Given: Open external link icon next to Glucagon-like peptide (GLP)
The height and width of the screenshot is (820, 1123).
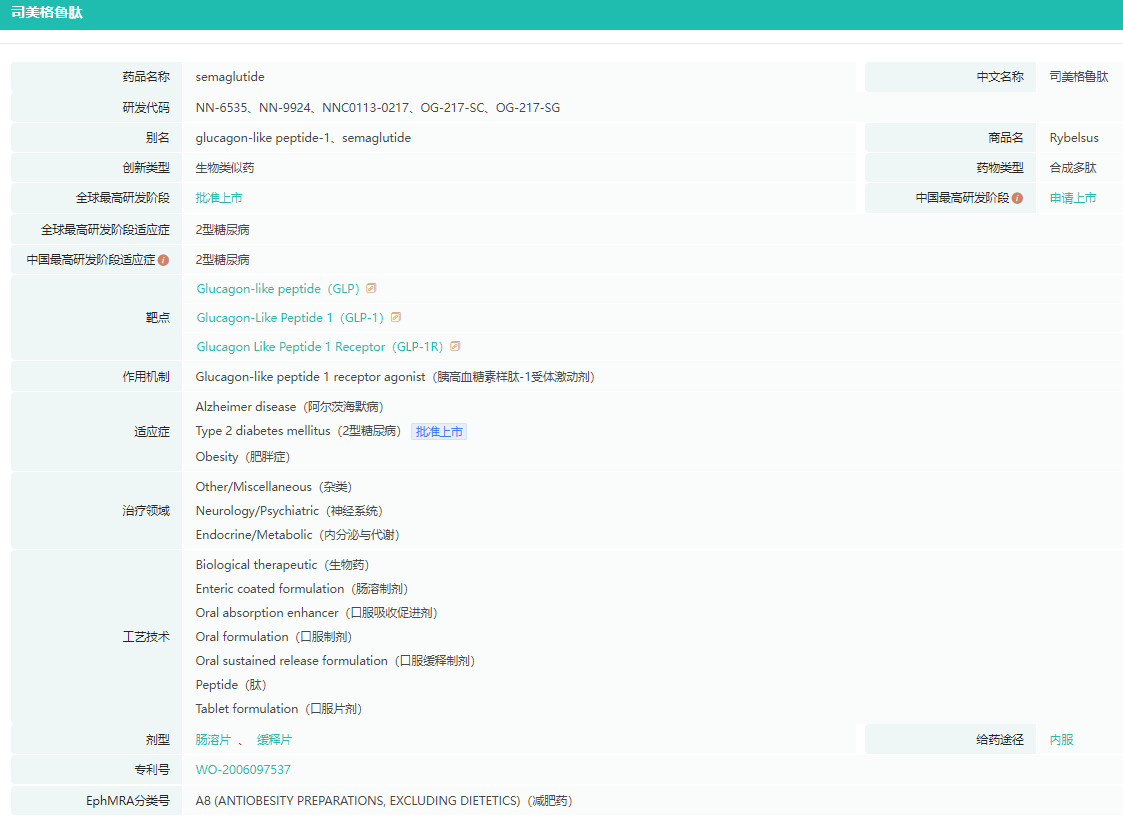Looking at the screenshot, I should tap(371, 288).
